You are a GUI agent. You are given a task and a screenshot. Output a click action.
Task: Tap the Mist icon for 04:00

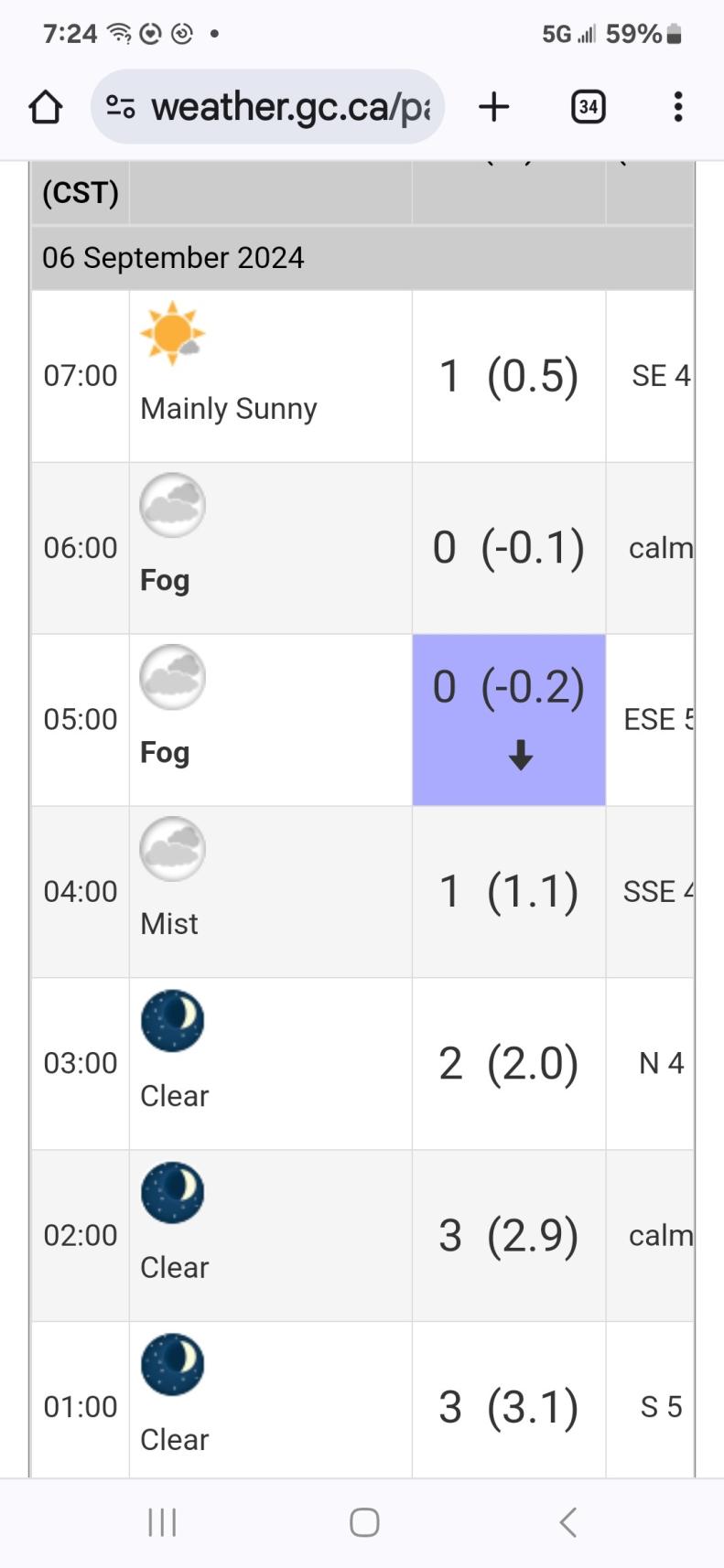tap(172, 849)
